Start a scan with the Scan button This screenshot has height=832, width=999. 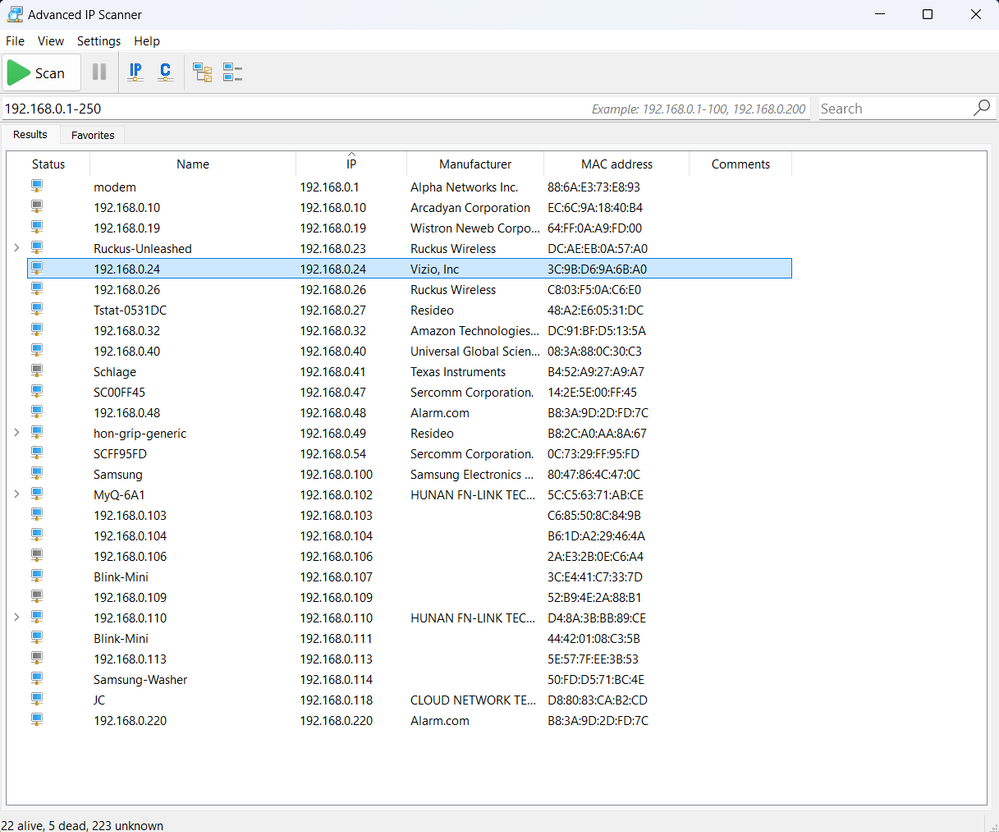click(x=41, y=71)
